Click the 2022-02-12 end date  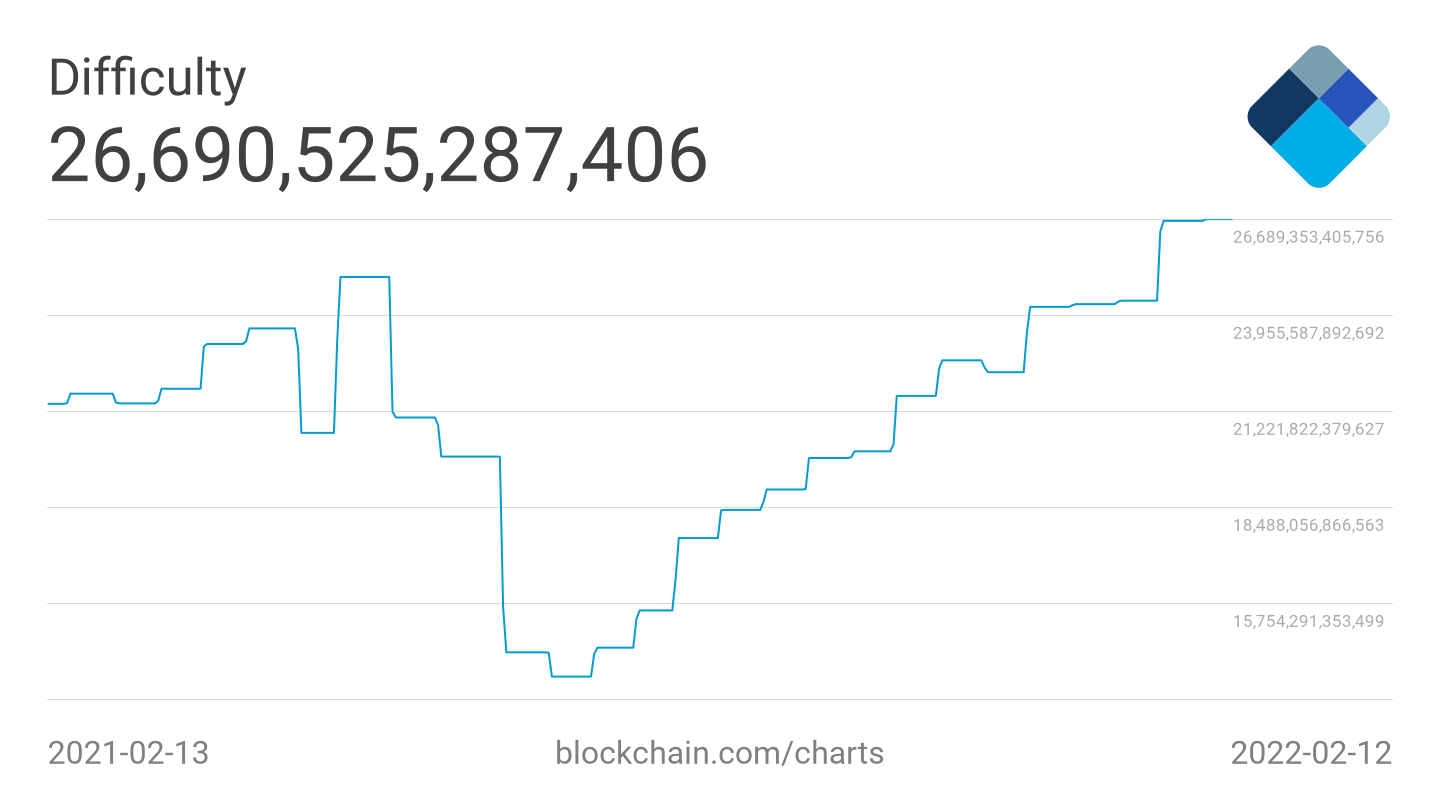(x=1310, y=753)
